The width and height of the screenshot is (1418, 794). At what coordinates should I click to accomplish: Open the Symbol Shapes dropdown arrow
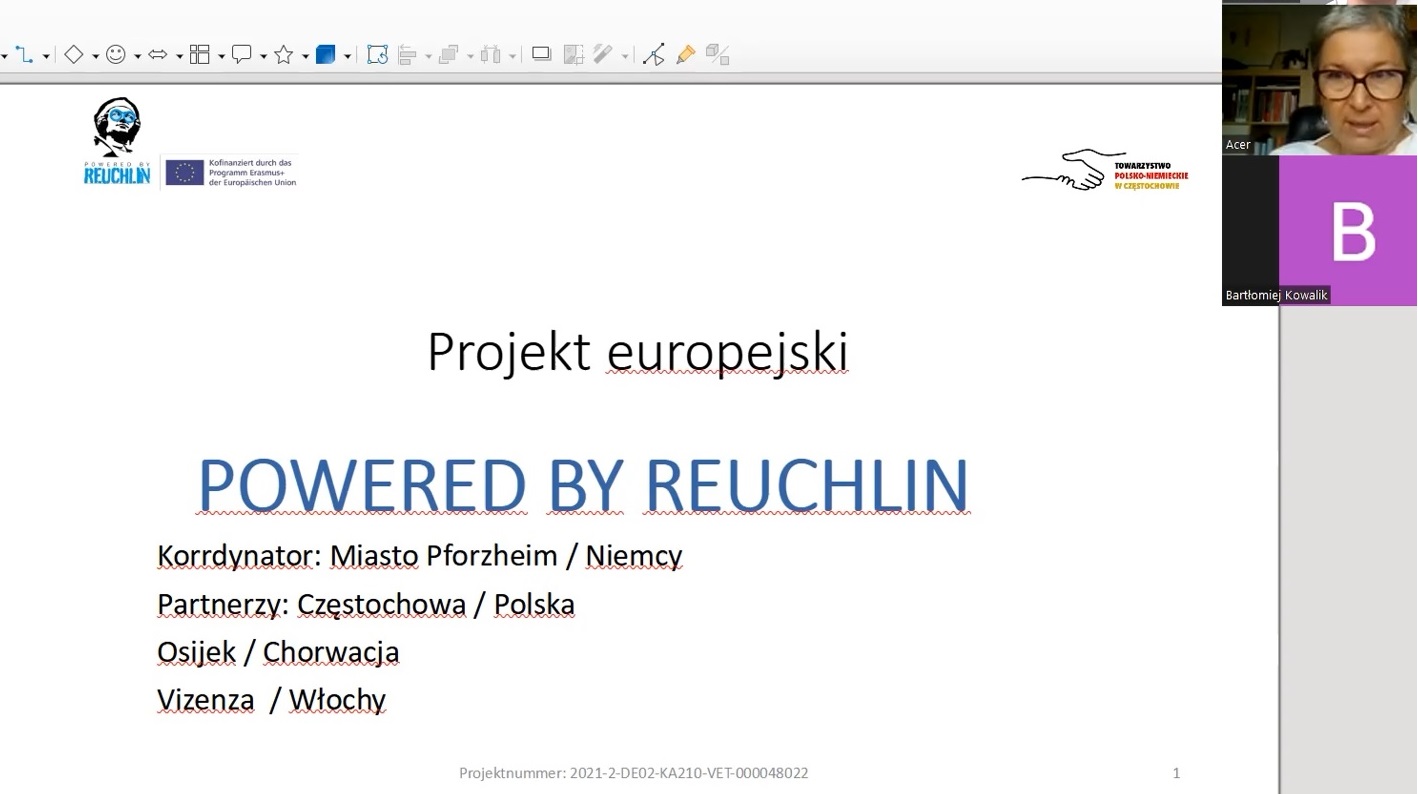[137, 57]
